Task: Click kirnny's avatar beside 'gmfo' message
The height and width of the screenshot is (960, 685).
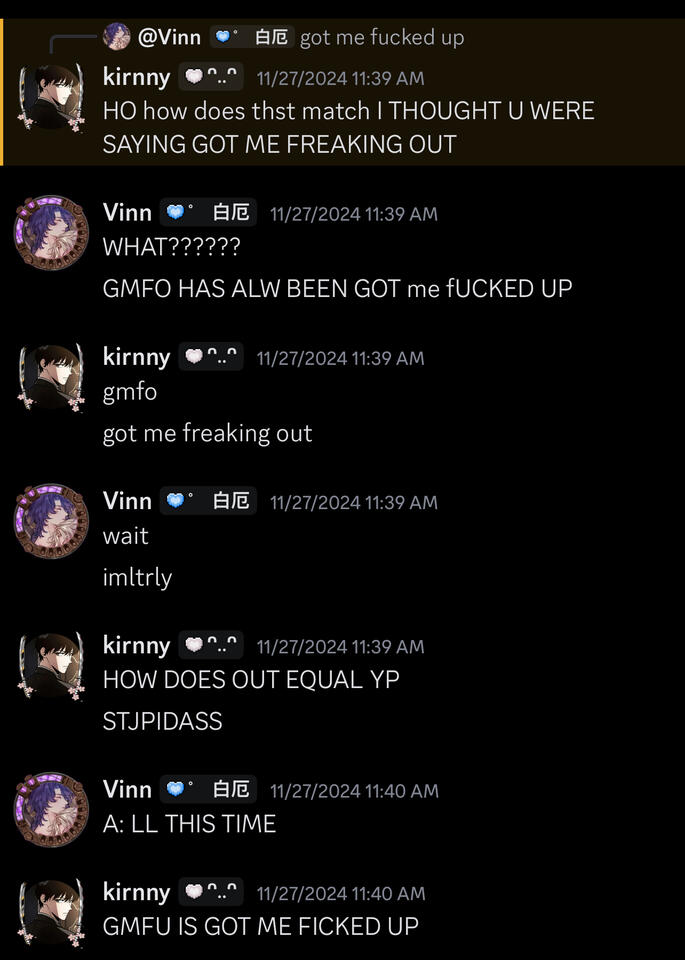Action: coord(51,377)
